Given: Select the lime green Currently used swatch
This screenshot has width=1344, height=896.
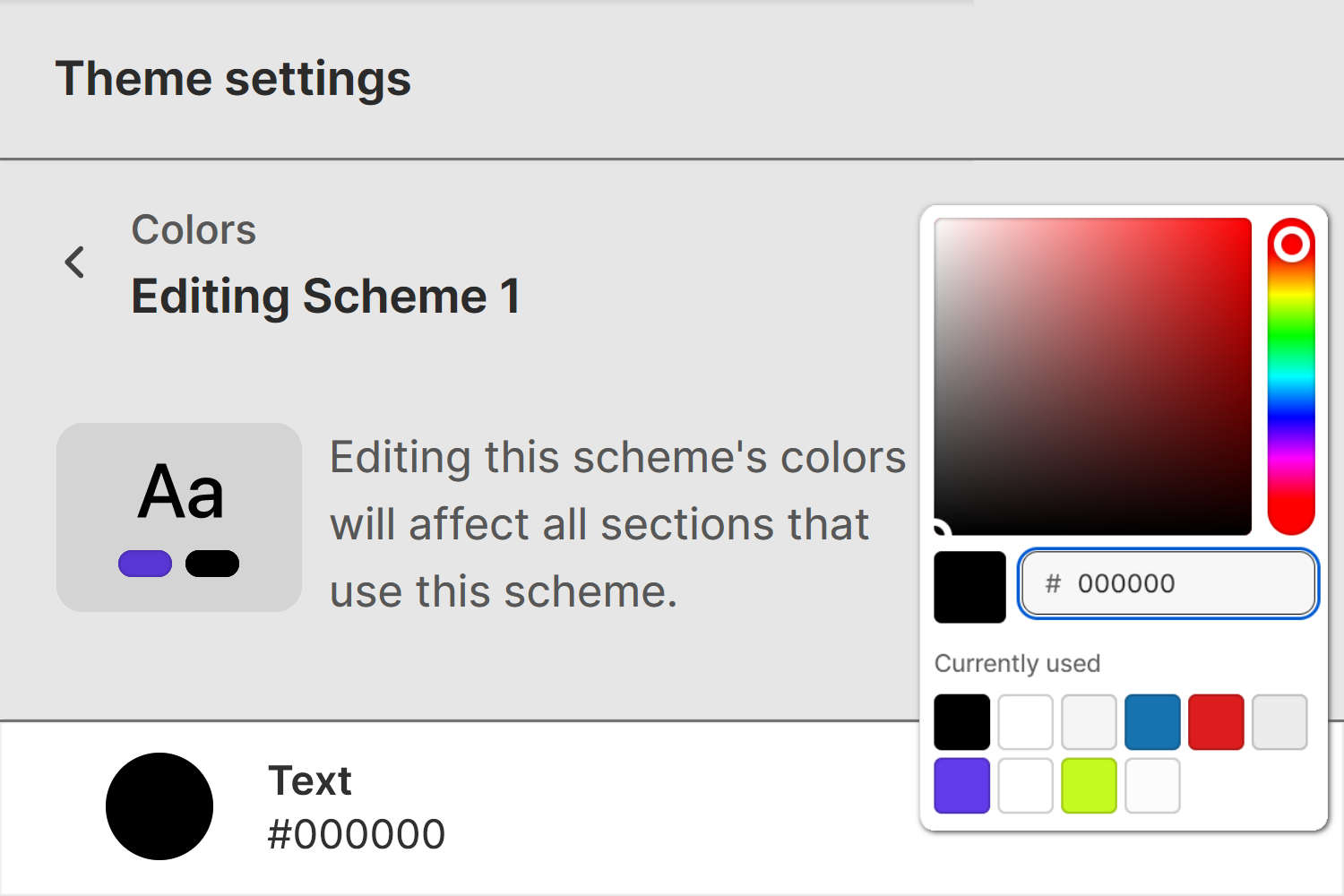Looking at the screenshot, I should pyautogui.click(x=1088, y=785).
